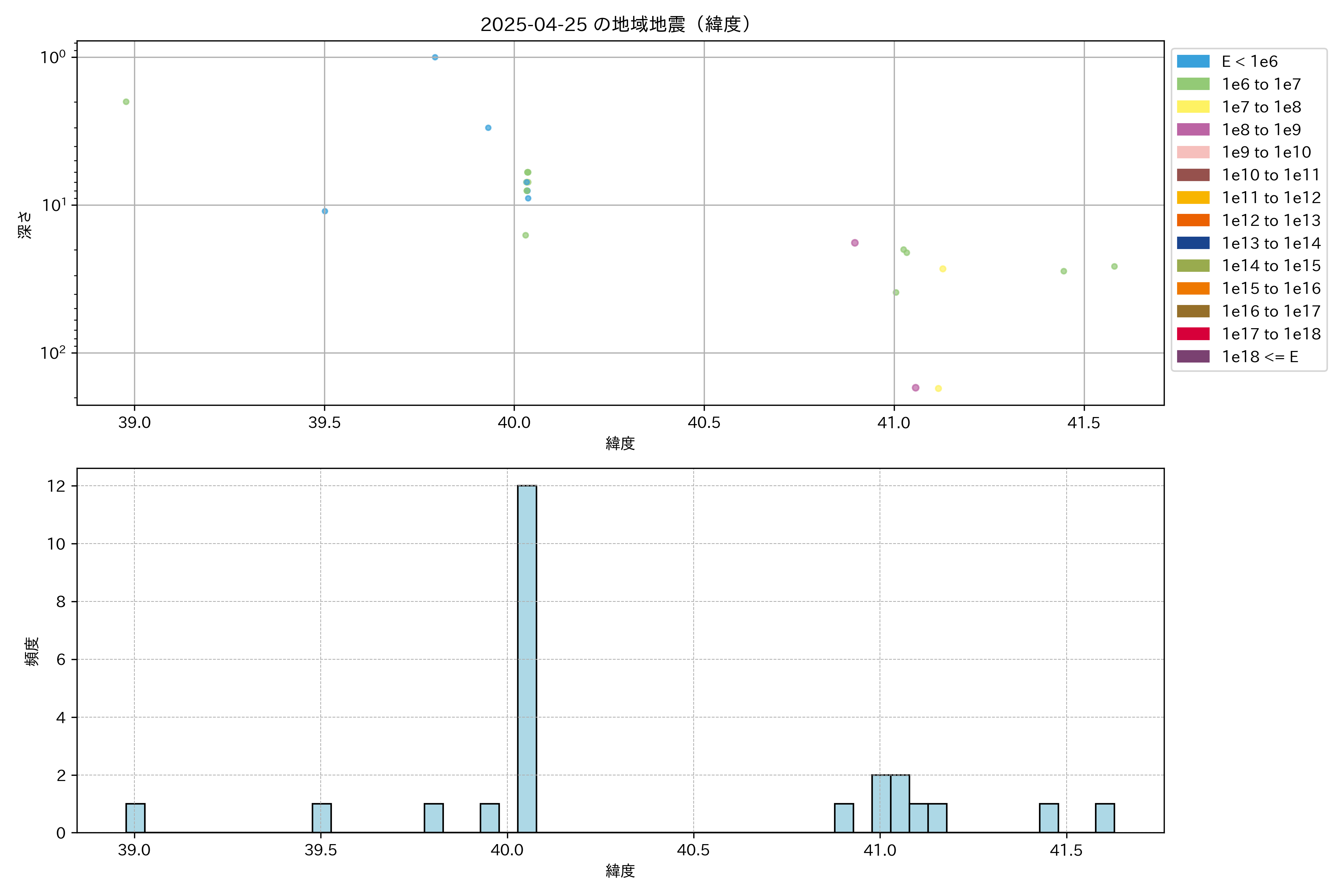
Task: Click the '1e18 <= E' legend swatch
Action: click(1193, 357)
